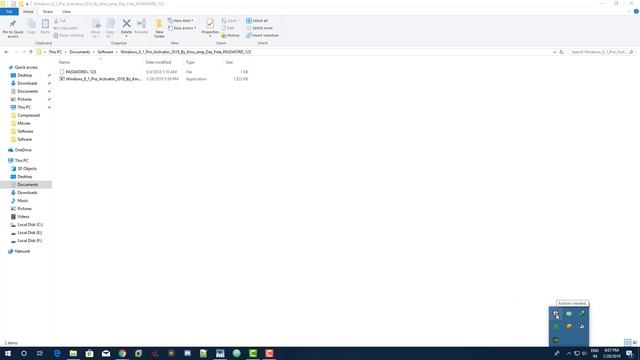The width and height of the screenshot is (640, 360).
Task: Click Software in the breadcrumb path
Action: (105, 52)
